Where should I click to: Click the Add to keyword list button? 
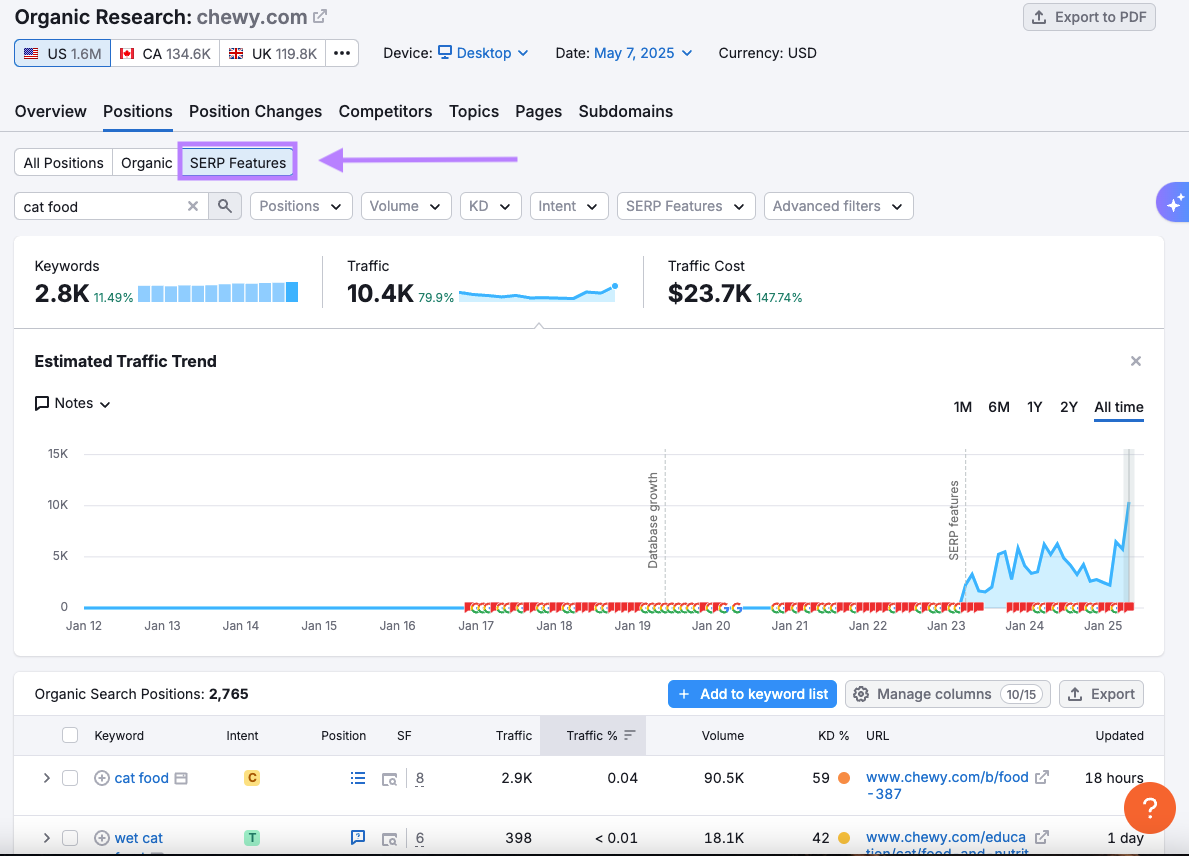[x=752, y=693]
